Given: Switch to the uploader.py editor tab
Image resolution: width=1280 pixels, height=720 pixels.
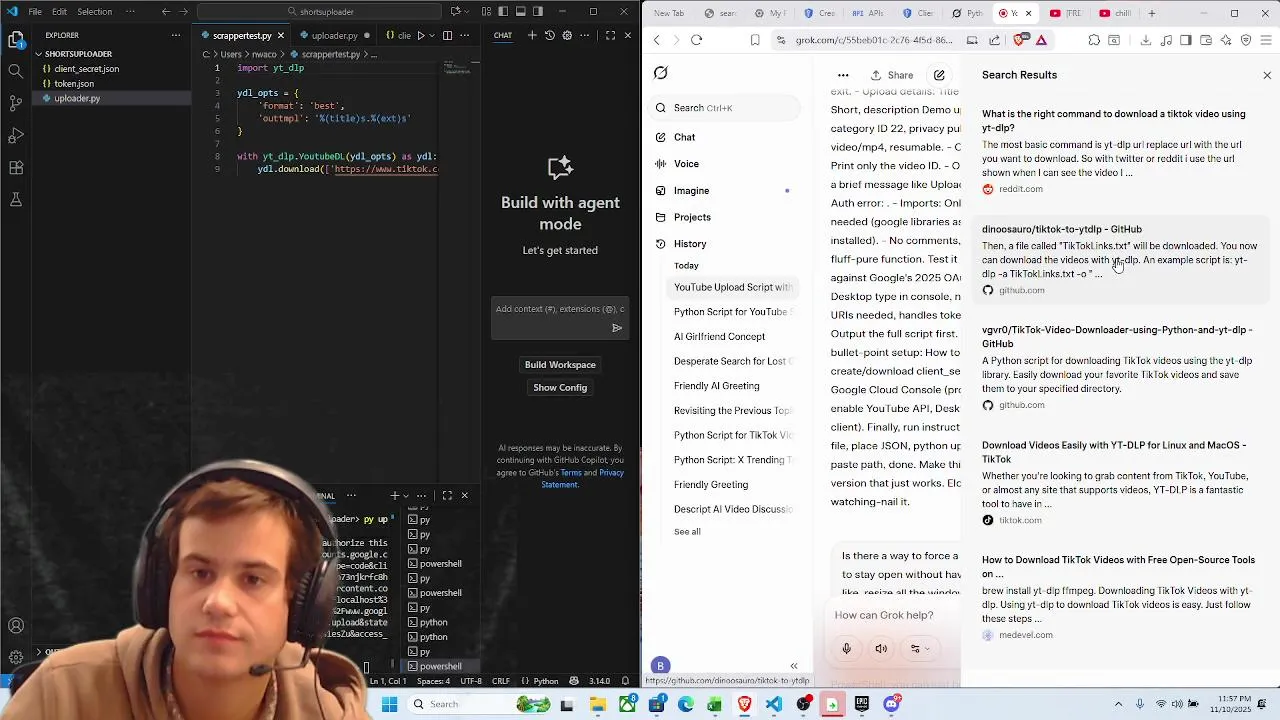Looking at the screenshot, I should [334, 35].
